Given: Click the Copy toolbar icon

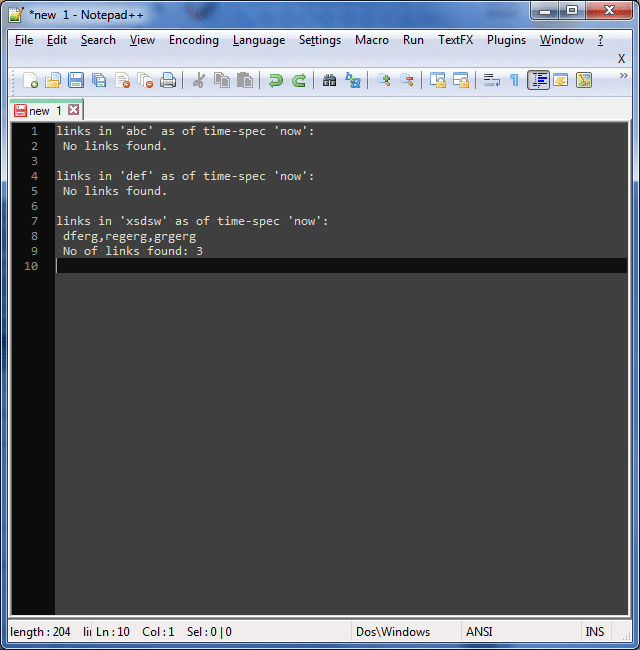Looking at the screenshot, I should point(222,80).
